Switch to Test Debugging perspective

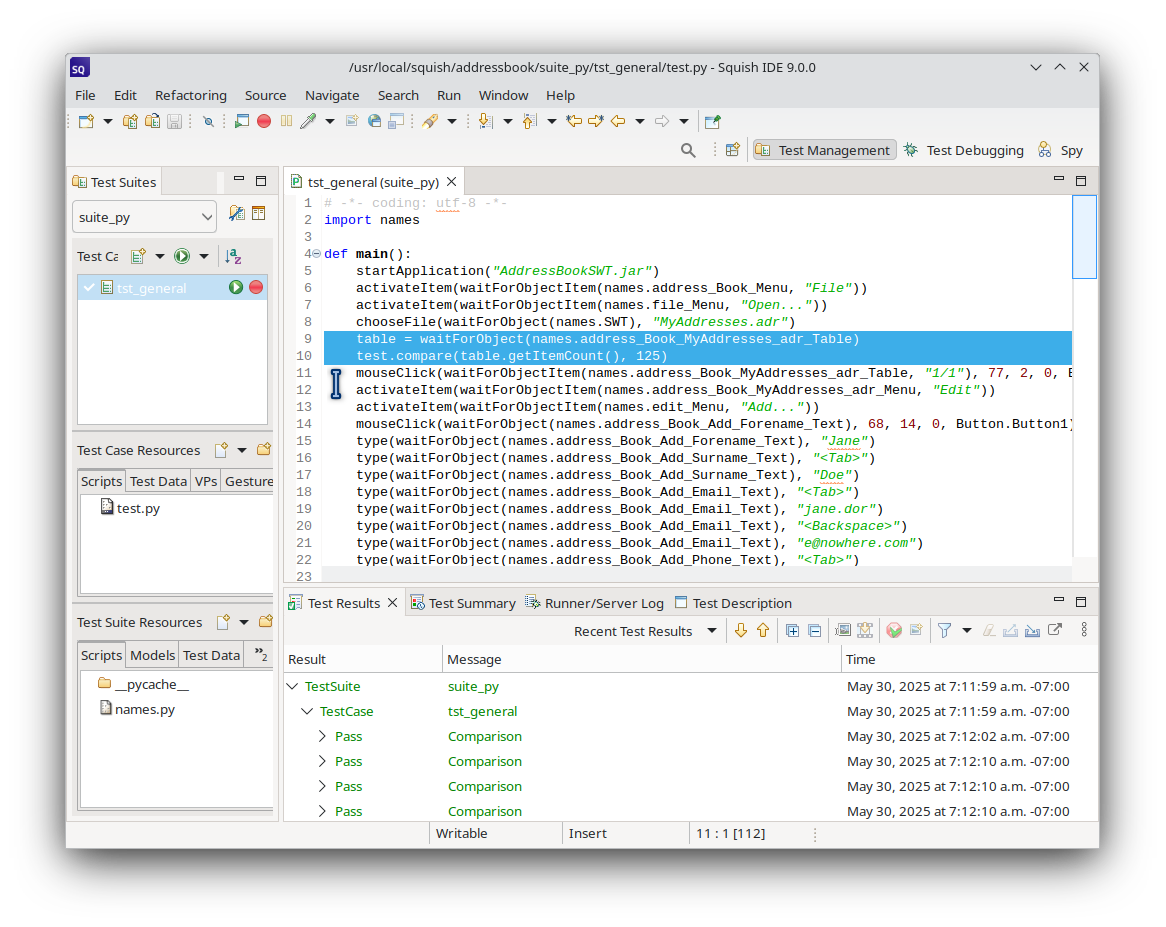coord(963,150)
